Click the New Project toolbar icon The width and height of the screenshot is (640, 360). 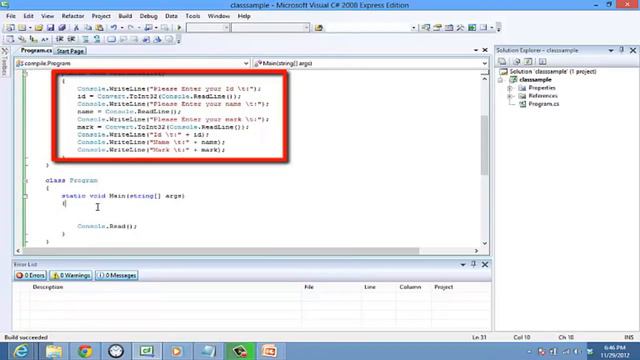(x=11, y=28)
